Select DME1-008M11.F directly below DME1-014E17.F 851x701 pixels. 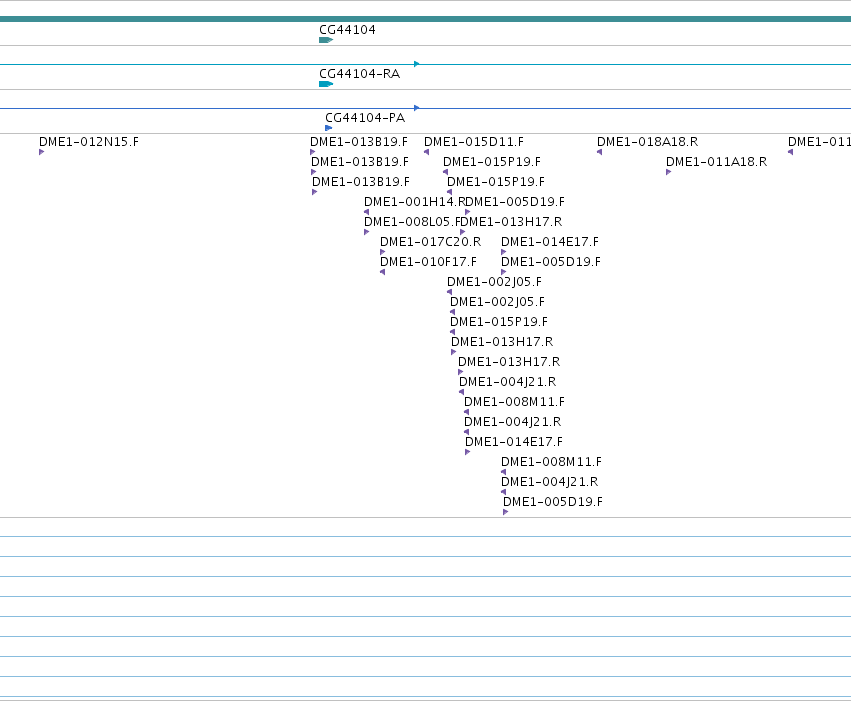[551, 462]
